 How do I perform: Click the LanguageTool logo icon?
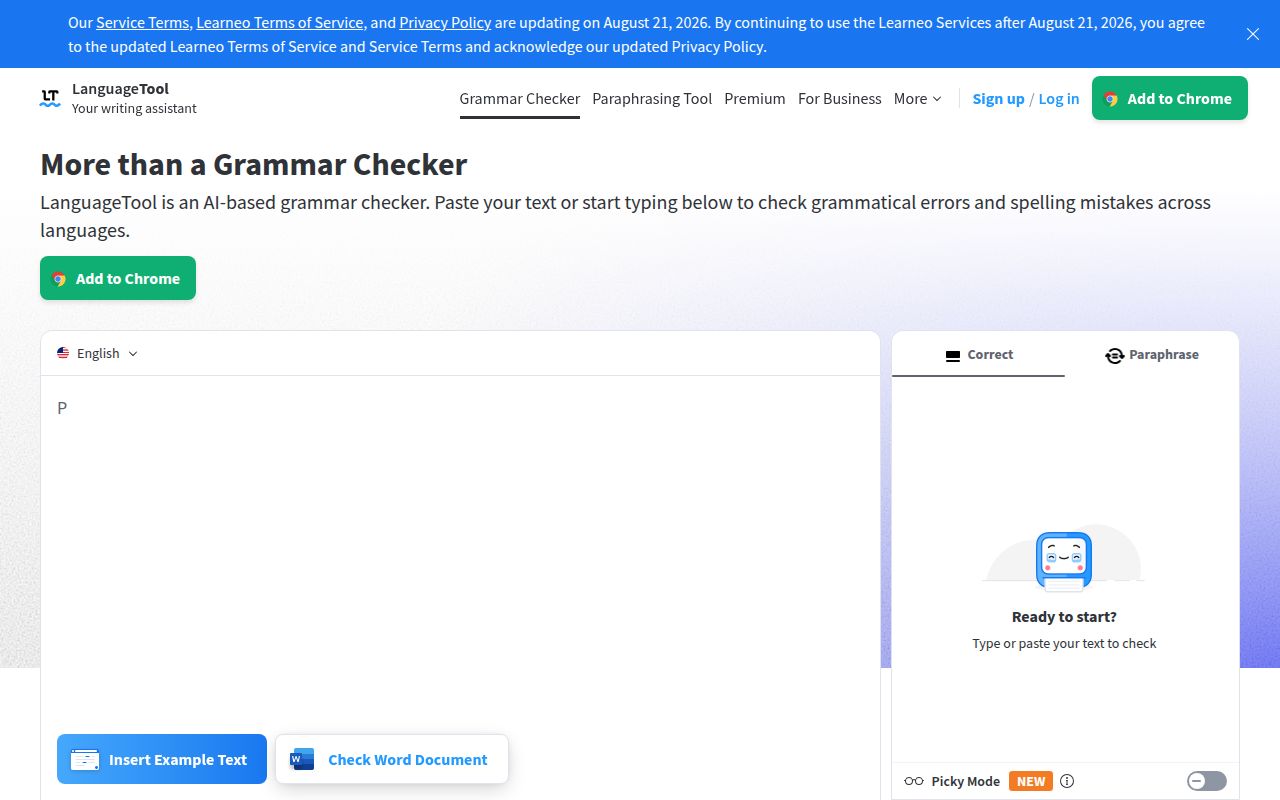tap(50, 98)
